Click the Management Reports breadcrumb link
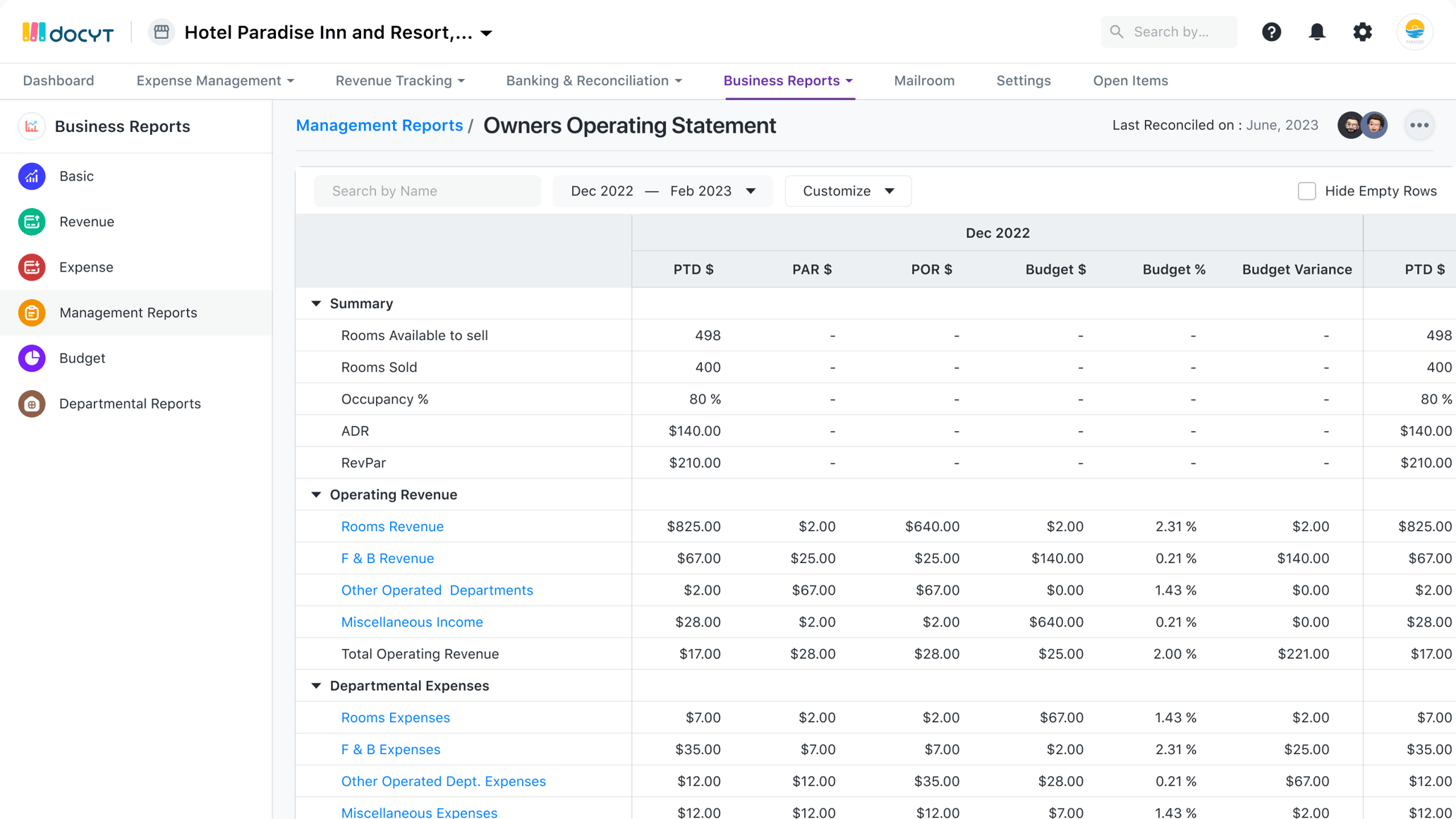Viewport: 1456px width, 819px height. pyautogui.click(x=379, y=126)
